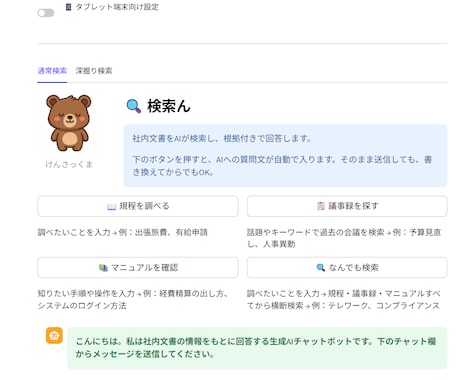
Task: Click the orange chatbot avatar icon
Action: click(54, 335)
